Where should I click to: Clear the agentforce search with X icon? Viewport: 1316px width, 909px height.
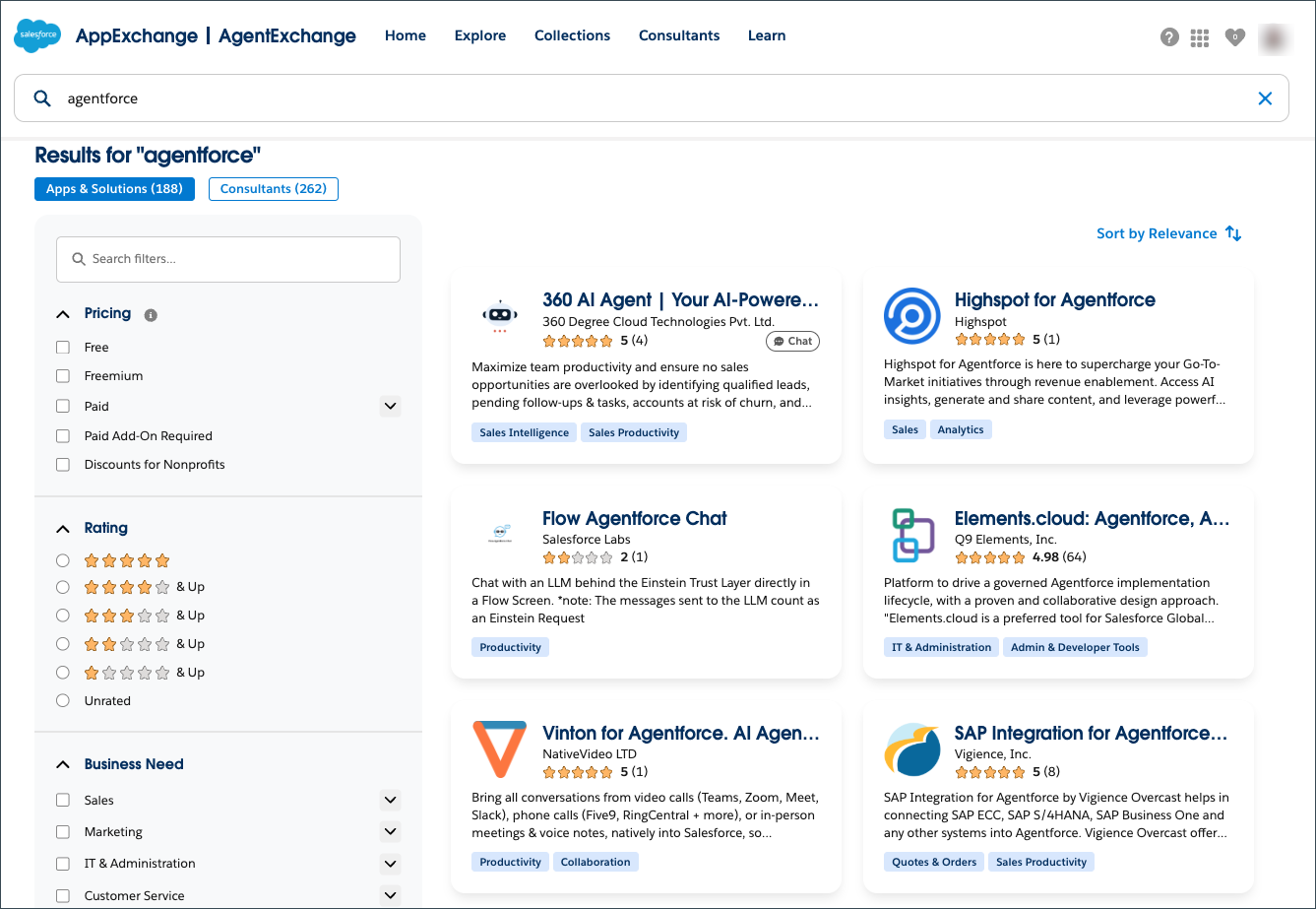[x=1265, y=98]
